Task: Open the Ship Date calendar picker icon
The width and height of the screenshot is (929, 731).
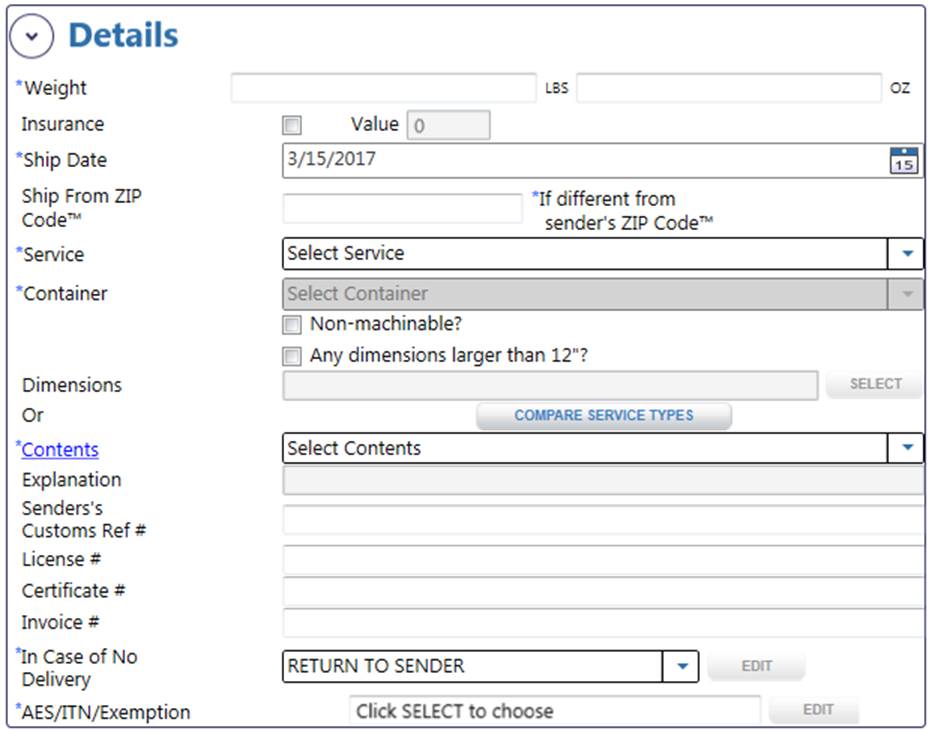Action: pyautogui.click(x=904, y=160)
